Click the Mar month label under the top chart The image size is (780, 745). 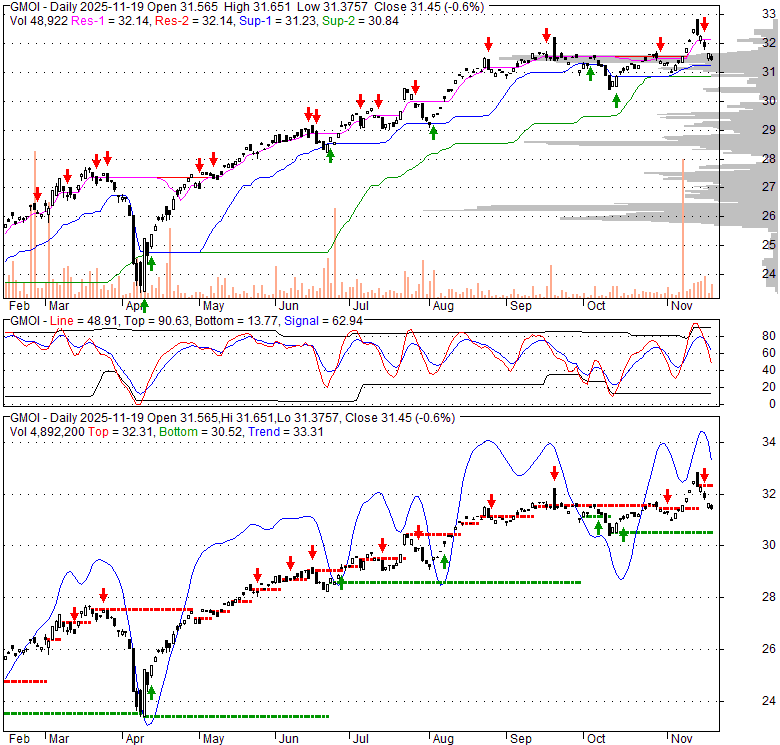tap(59, 306)
